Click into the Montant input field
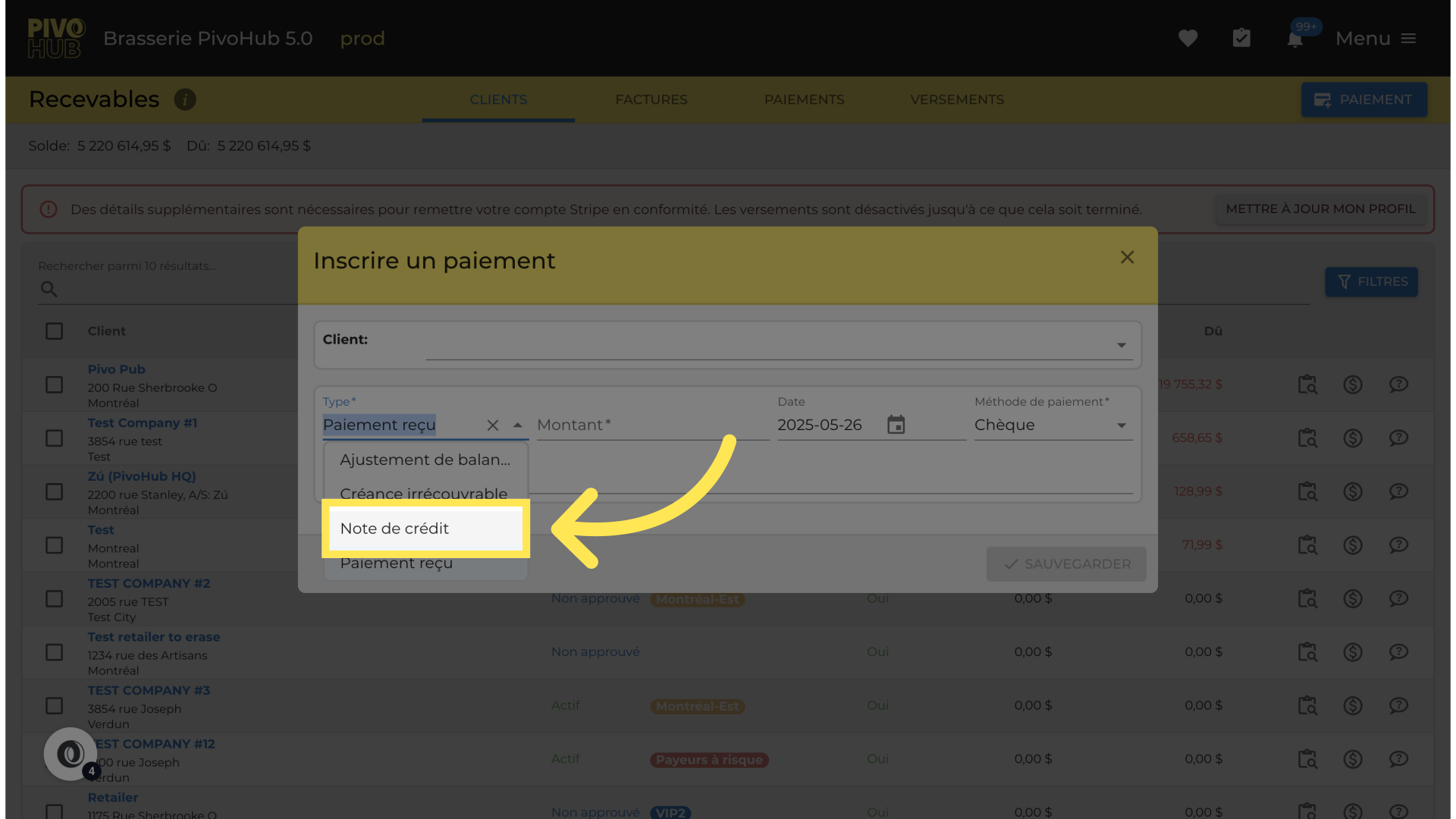The width and height of the screenshot is (1456, 819). coord(652,425)
